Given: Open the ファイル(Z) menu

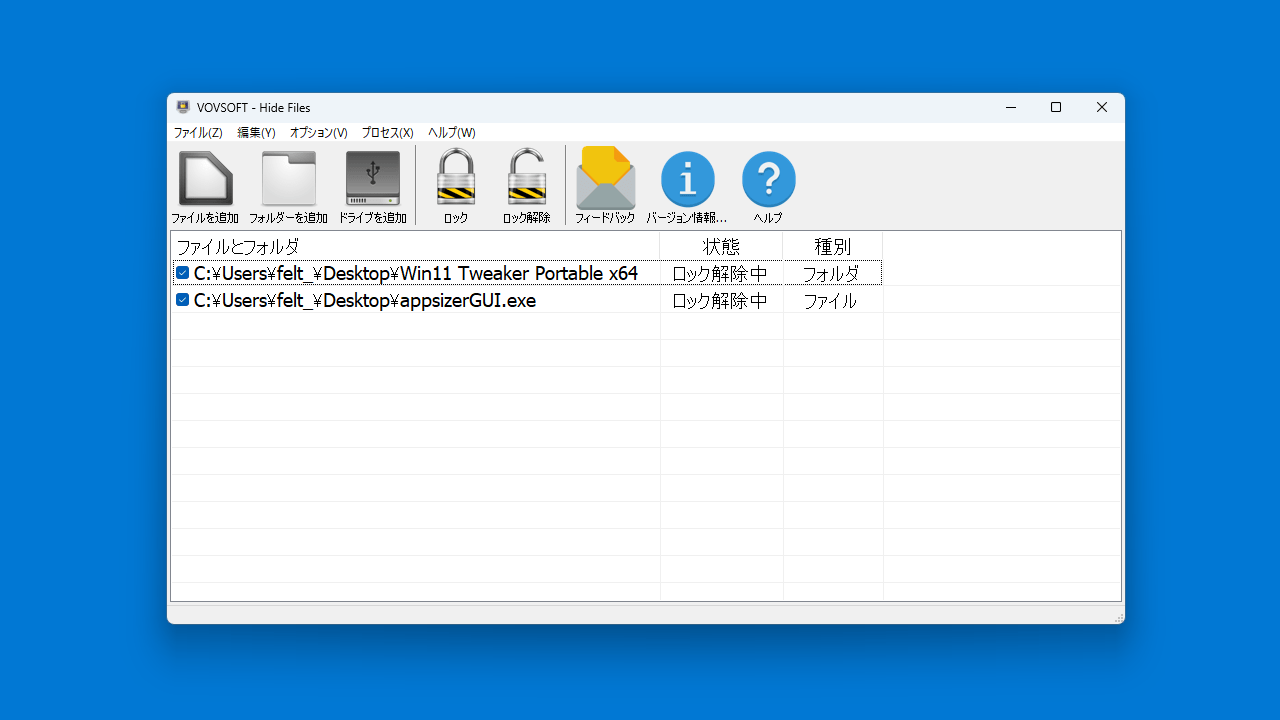Looking at the screenshot, I should (198, 132).
